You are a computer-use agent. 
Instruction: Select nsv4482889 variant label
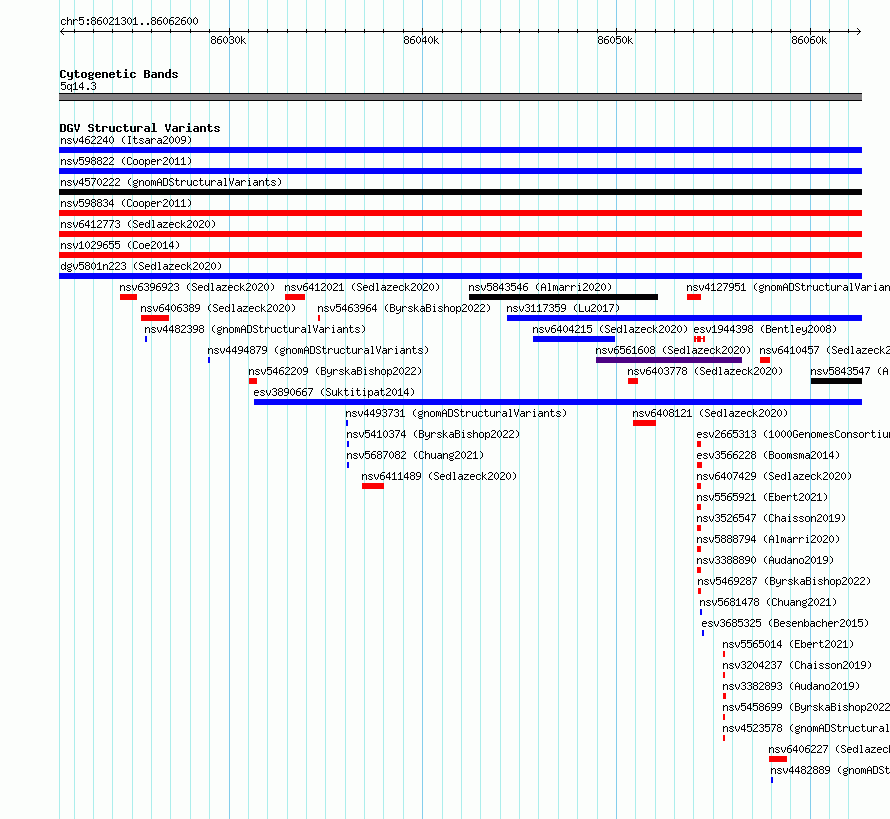[830, 770]
